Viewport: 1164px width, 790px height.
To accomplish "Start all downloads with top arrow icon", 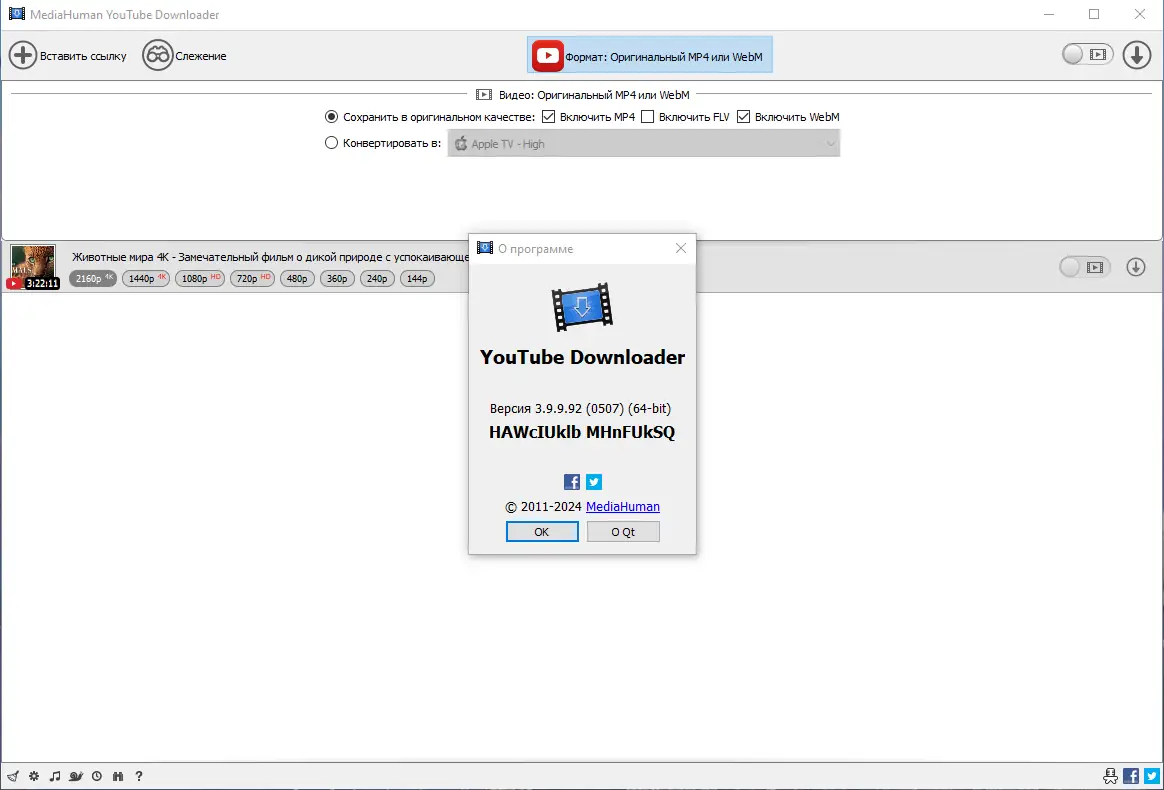I will 1137,55.
